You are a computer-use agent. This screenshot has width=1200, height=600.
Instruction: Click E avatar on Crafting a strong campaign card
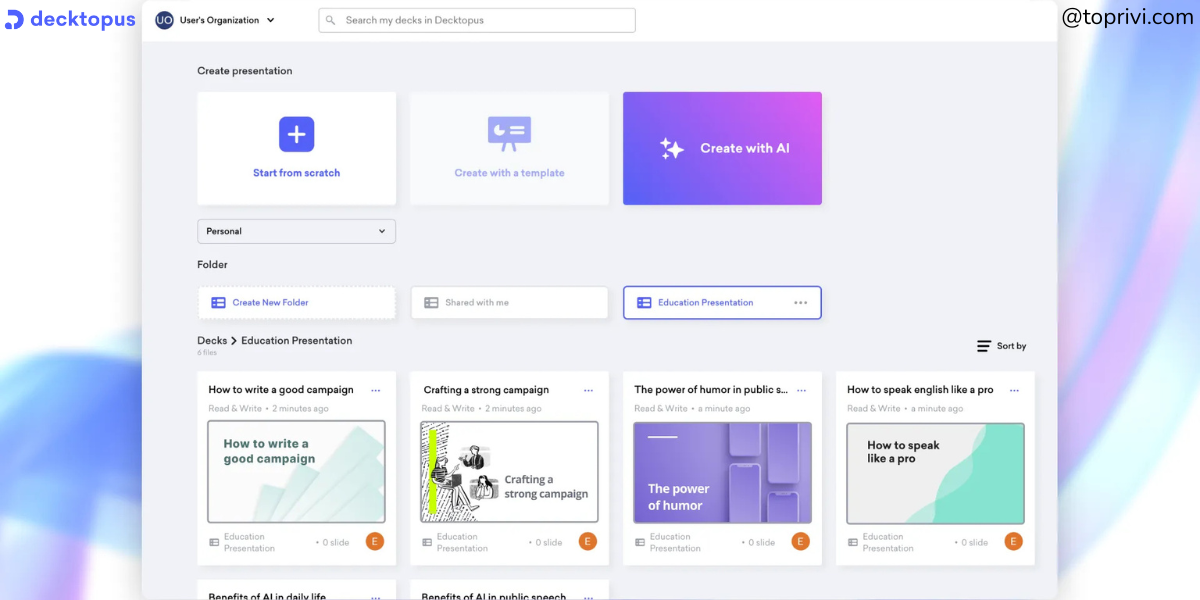pos(588,542)
